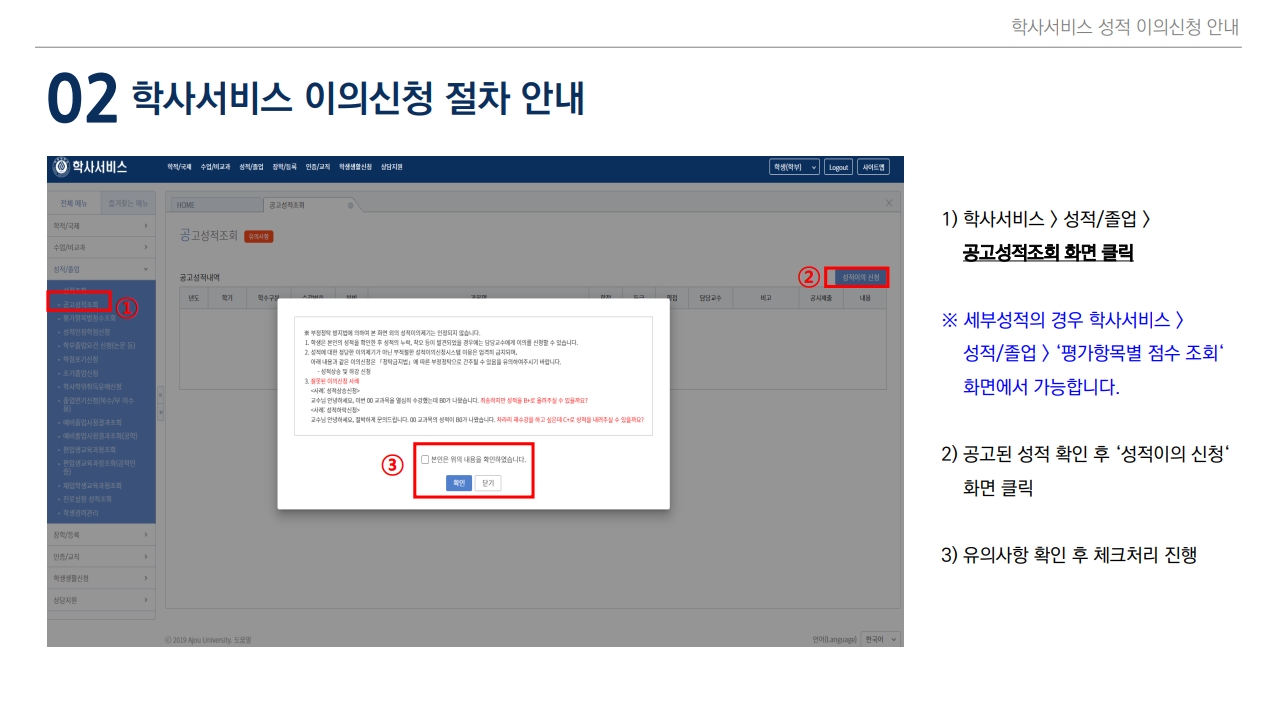Viewport: 1280px width, 720px height.
Task: Click the red 유의사항 badge
Action: coord(258,236)
